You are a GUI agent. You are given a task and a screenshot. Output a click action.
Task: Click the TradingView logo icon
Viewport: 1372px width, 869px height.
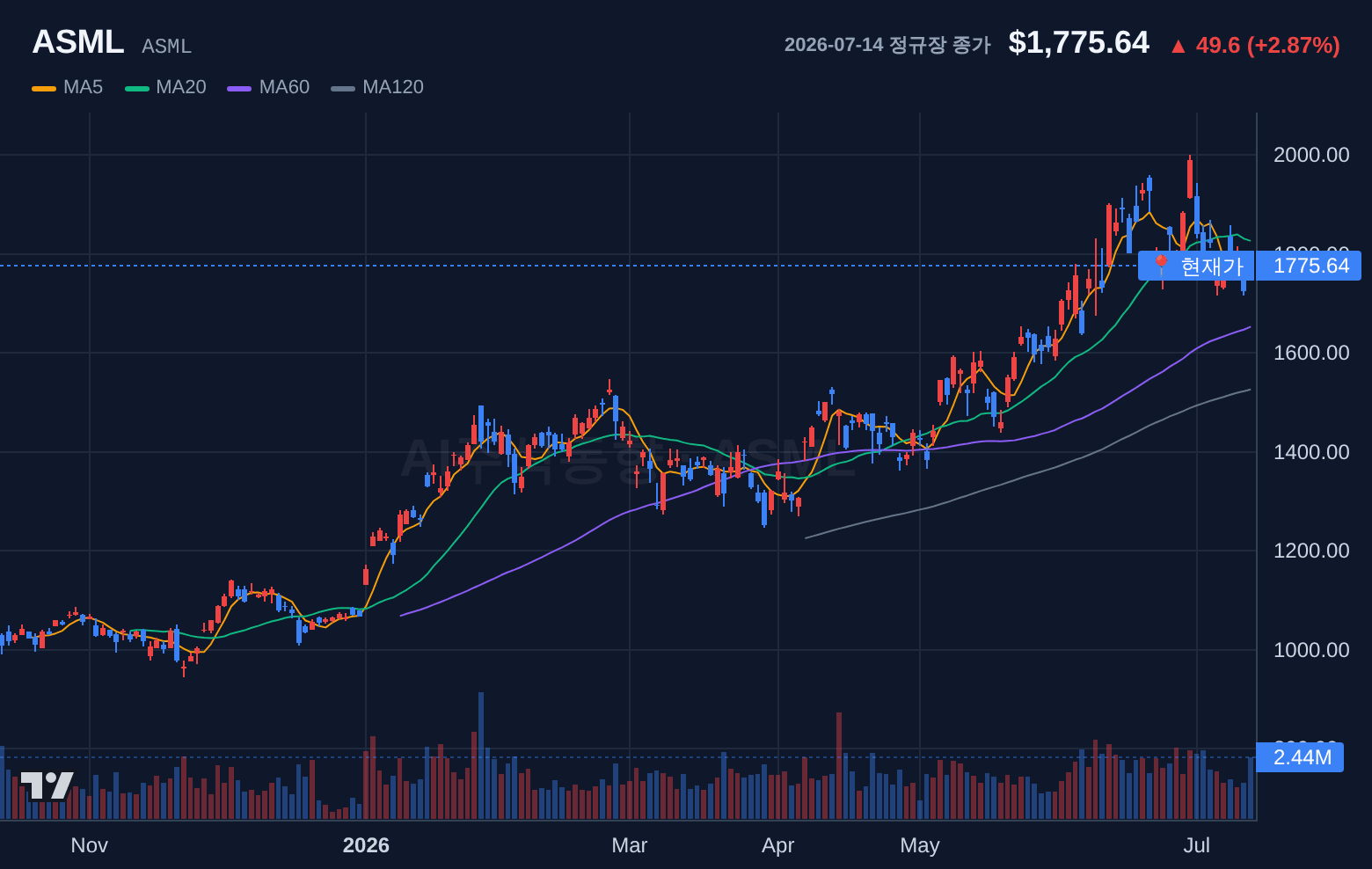click(47, 785)
